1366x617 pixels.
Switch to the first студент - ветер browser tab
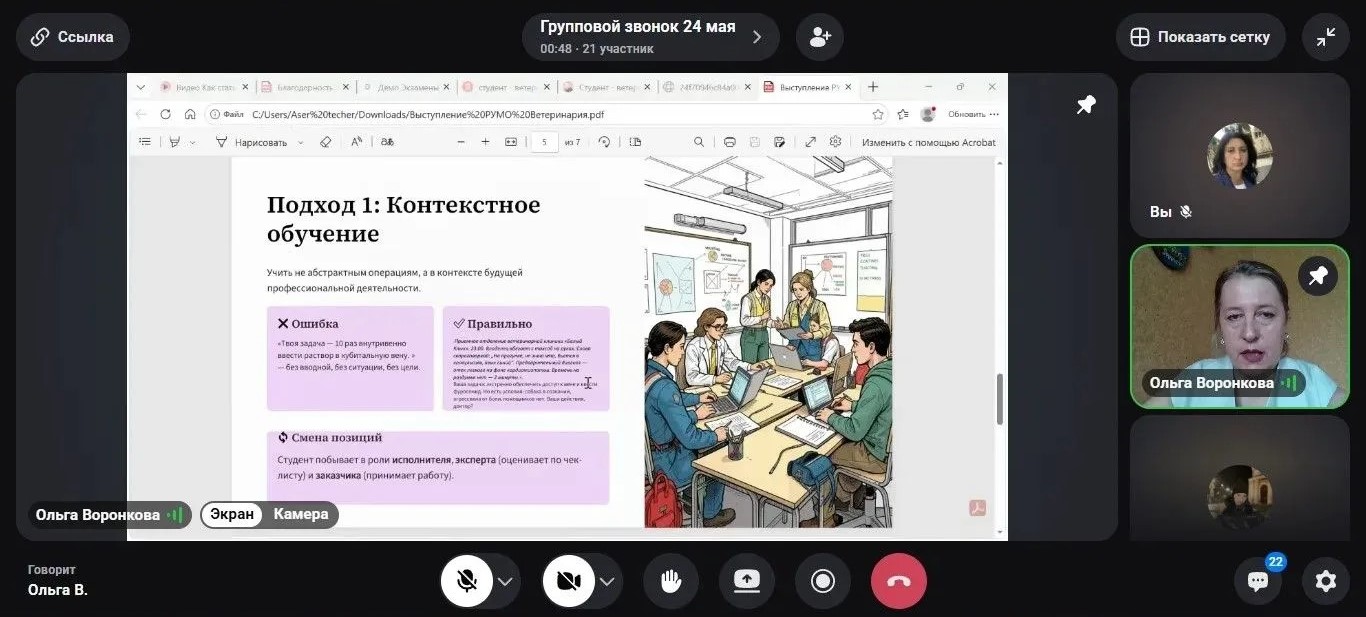point(505,87)
